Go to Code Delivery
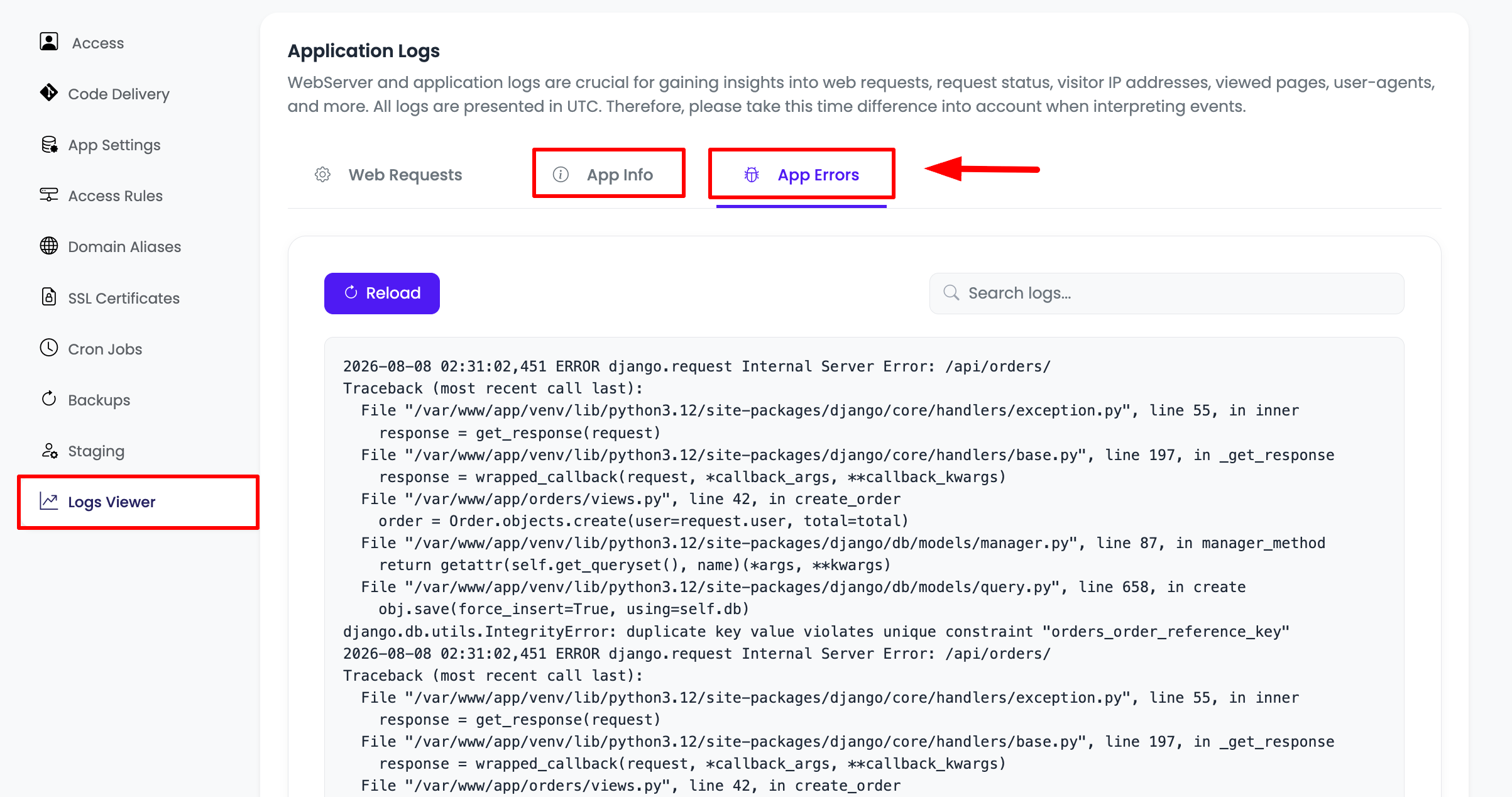This screenshot has height=797, width=1512. [x=119, y=94]
